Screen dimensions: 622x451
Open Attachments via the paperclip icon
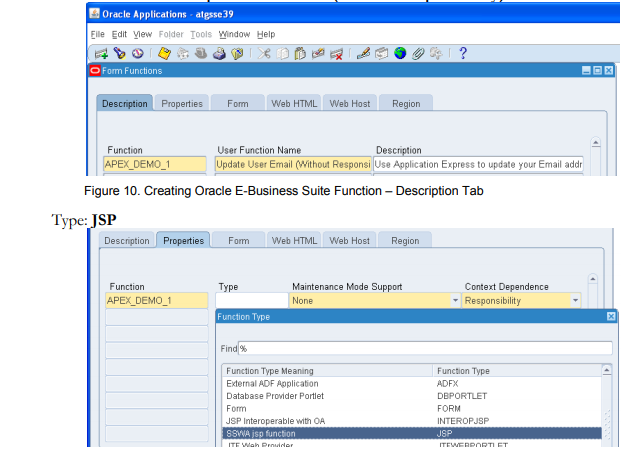click(x=417, y=54)
